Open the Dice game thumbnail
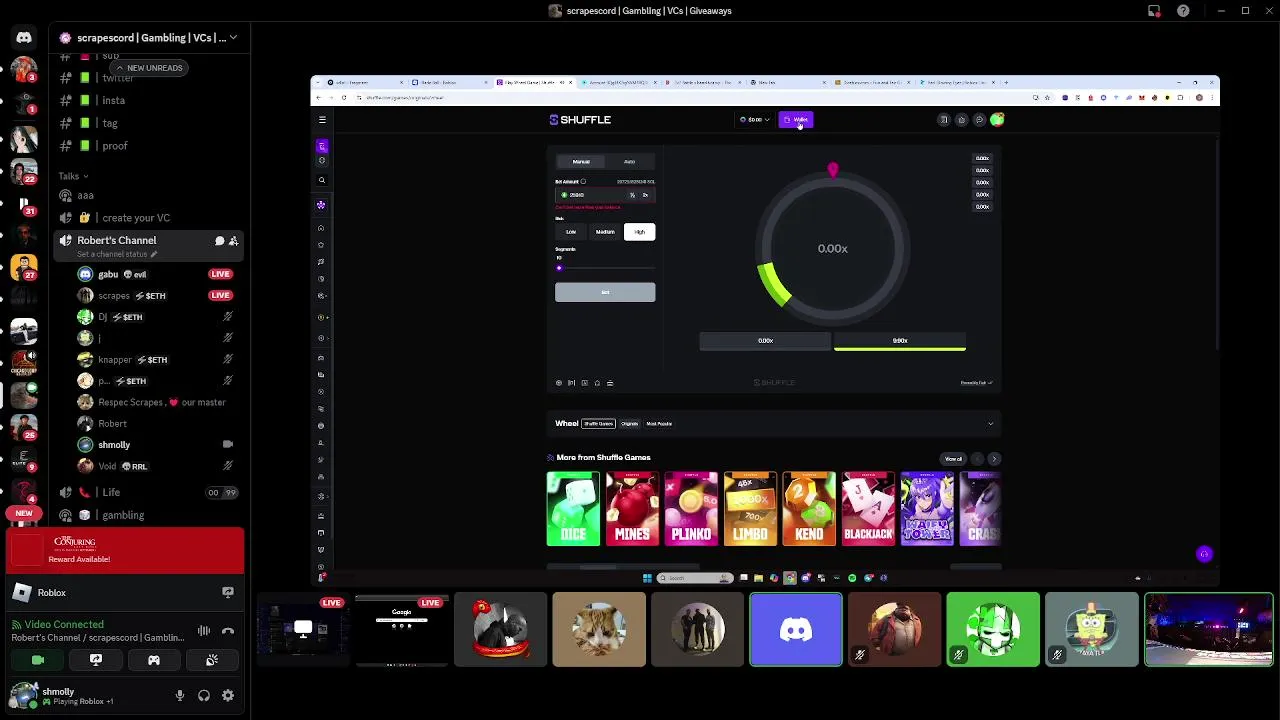This screenshot has width=1280, height=720. click(573, 509)
